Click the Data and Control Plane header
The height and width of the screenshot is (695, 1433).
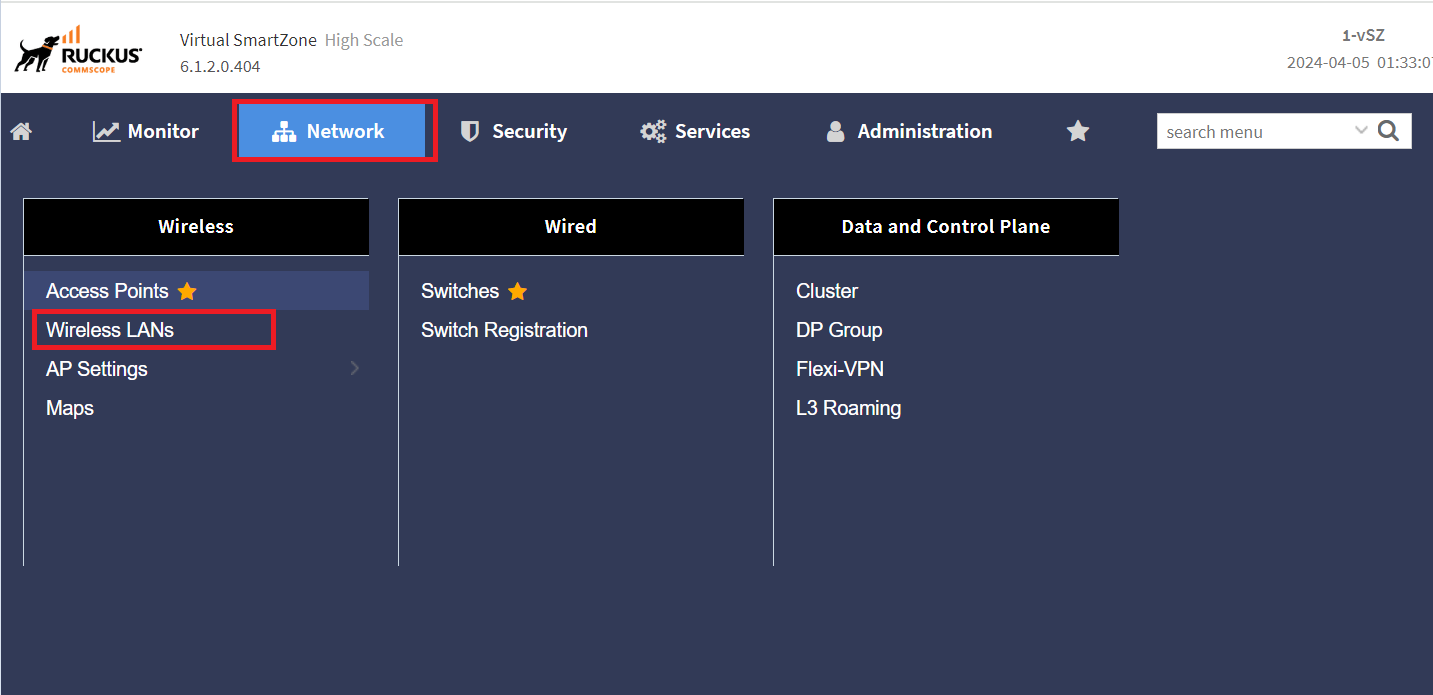pyautogui.click(x=946, y=226)
